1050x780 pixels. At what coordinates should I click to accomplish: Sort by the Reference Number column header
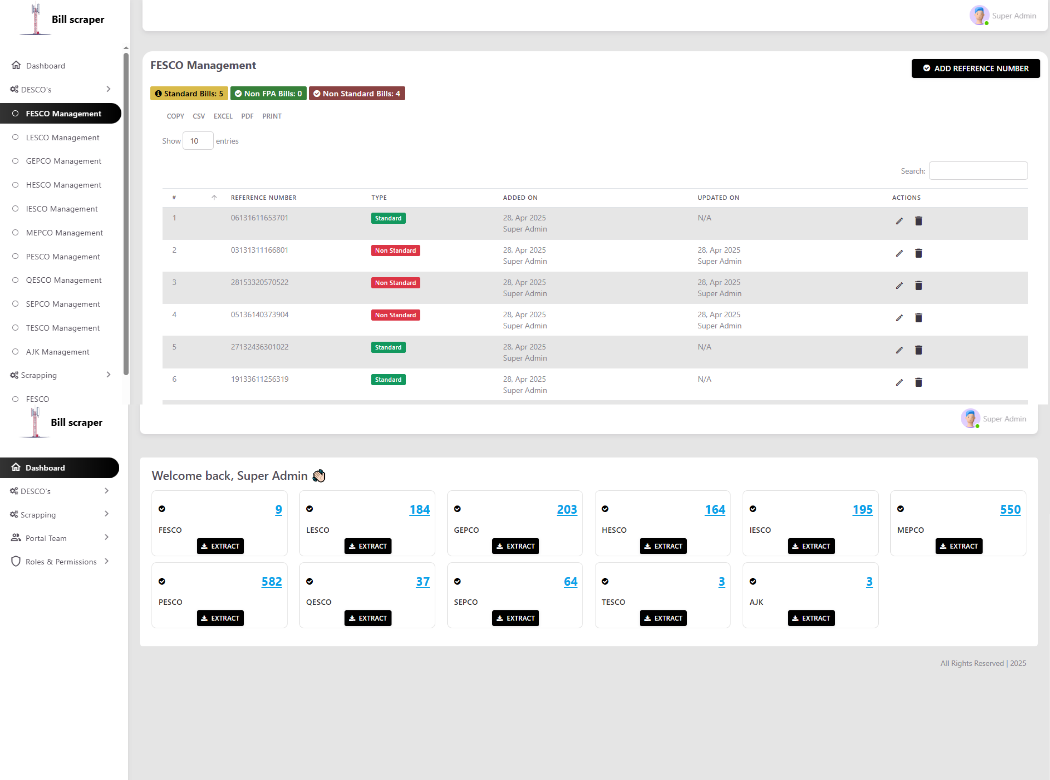click(263, 198)
